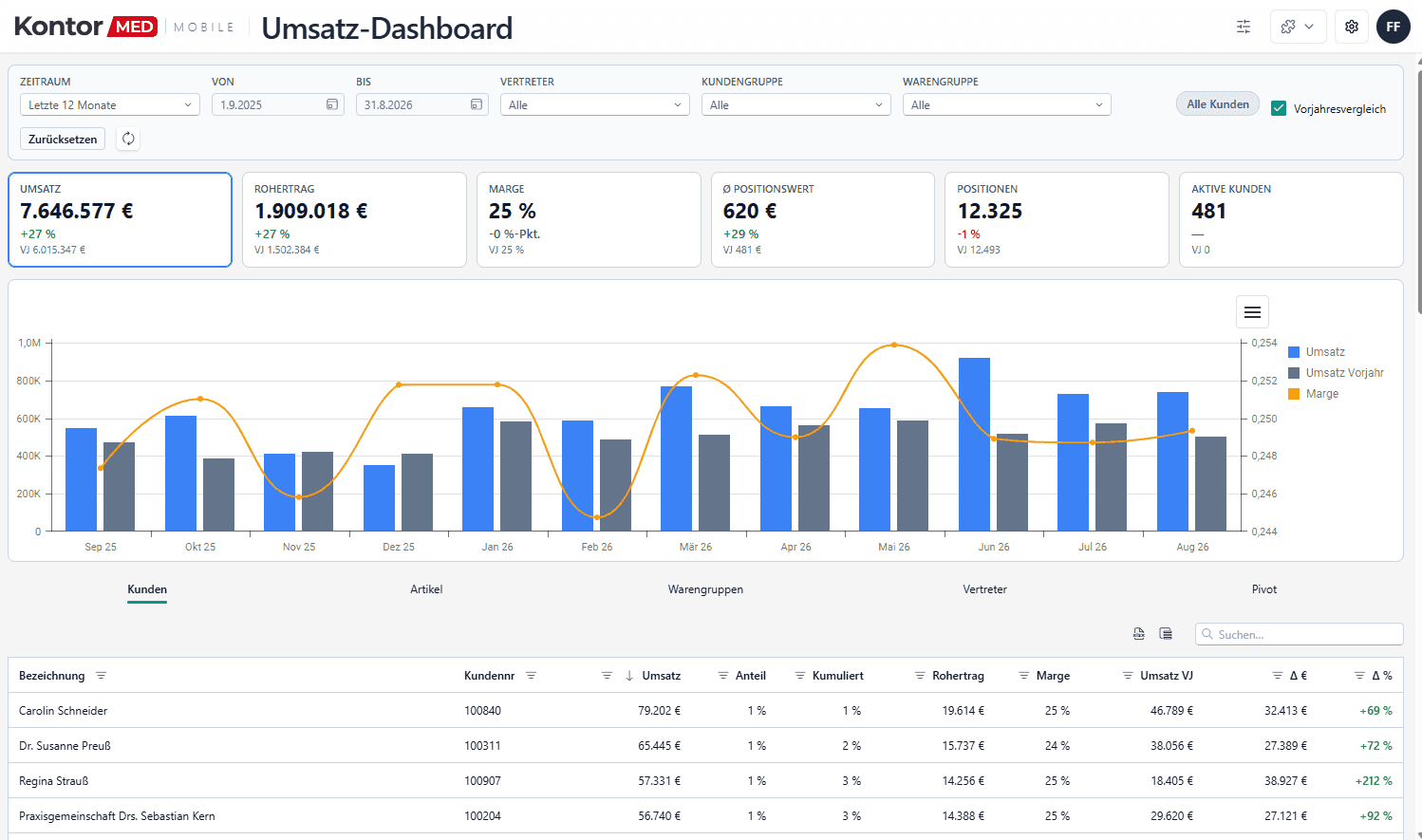This screenshot has height=840, width=1422.
Task: Click the Rohertrag column header
Action: tap(958, 676)
